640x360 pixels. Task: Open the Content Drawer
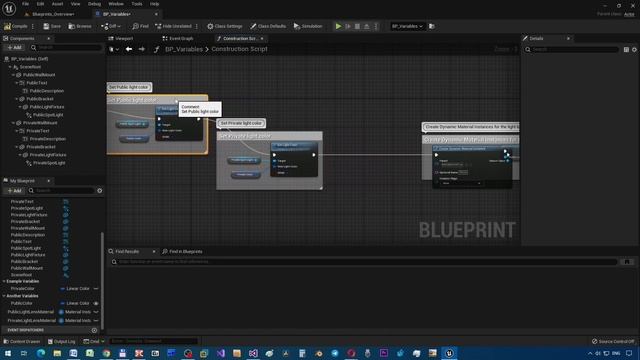click(x=22, y=341)
